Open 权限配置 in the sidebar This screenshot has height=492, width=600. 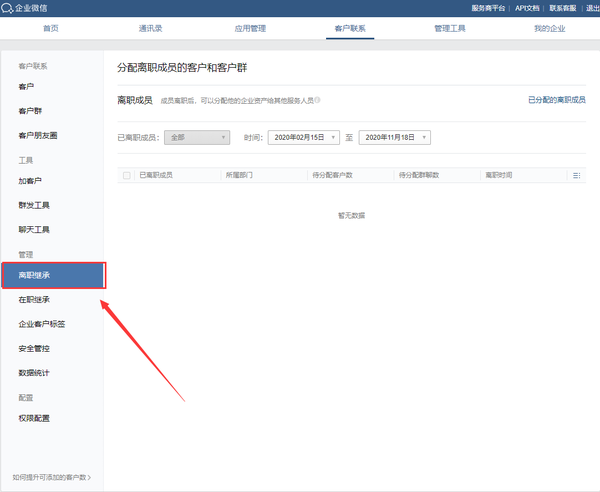click(x=34, y=418)
